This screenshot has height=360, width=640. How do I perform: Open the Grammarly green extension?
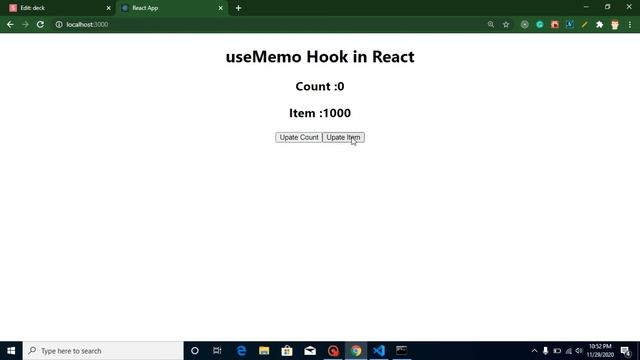coord(540,24)
